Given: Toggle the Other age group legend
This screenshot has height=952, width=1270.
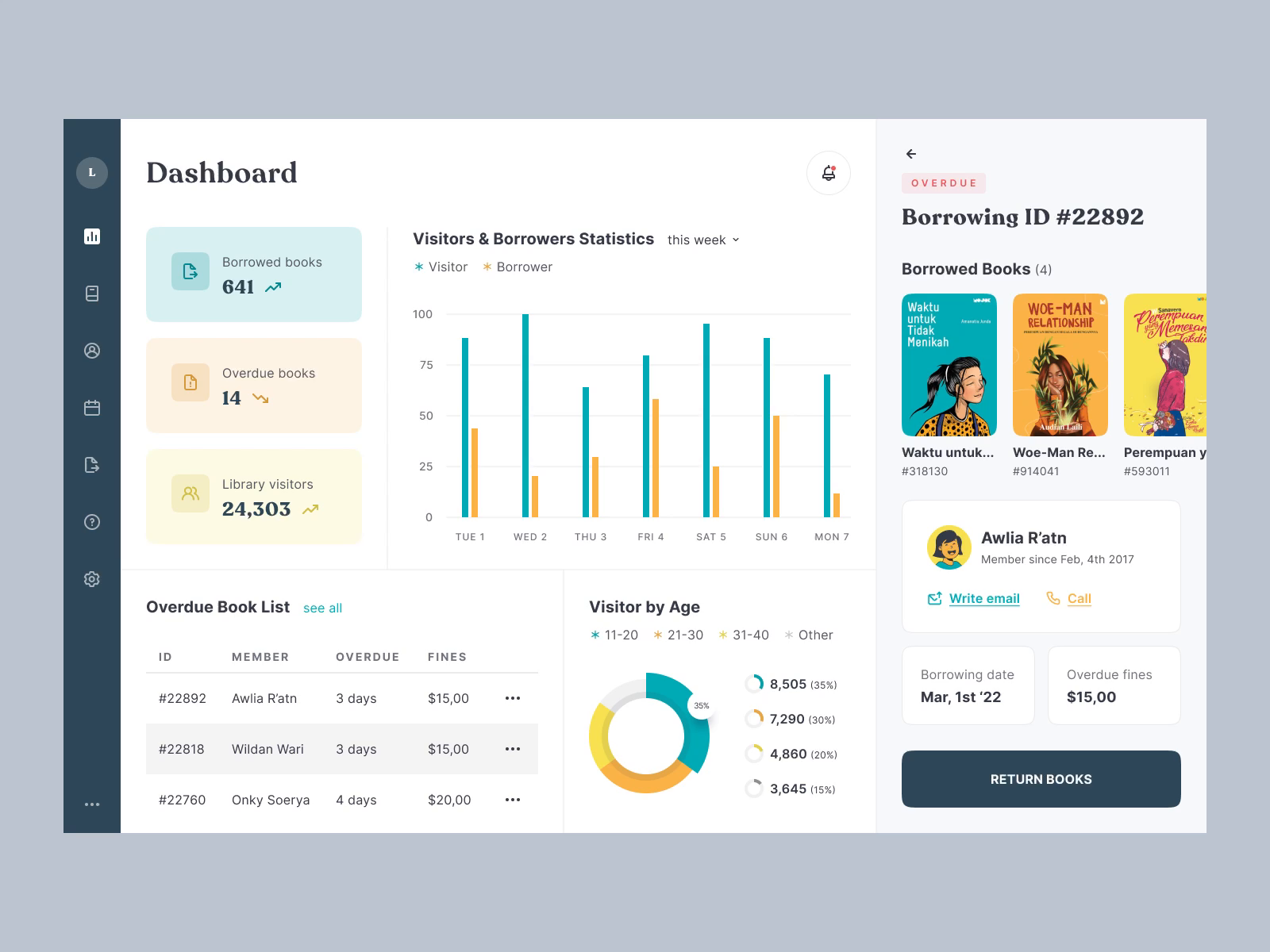Looking at the screenshot, I should coord(809,635).
